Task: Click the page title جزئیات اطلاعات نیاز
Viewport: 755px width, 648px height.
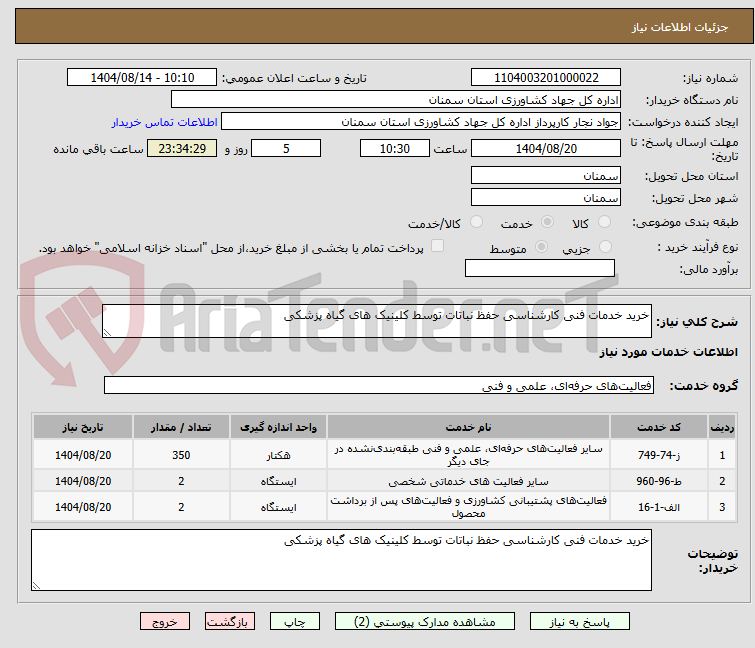Action: (680, 27)
